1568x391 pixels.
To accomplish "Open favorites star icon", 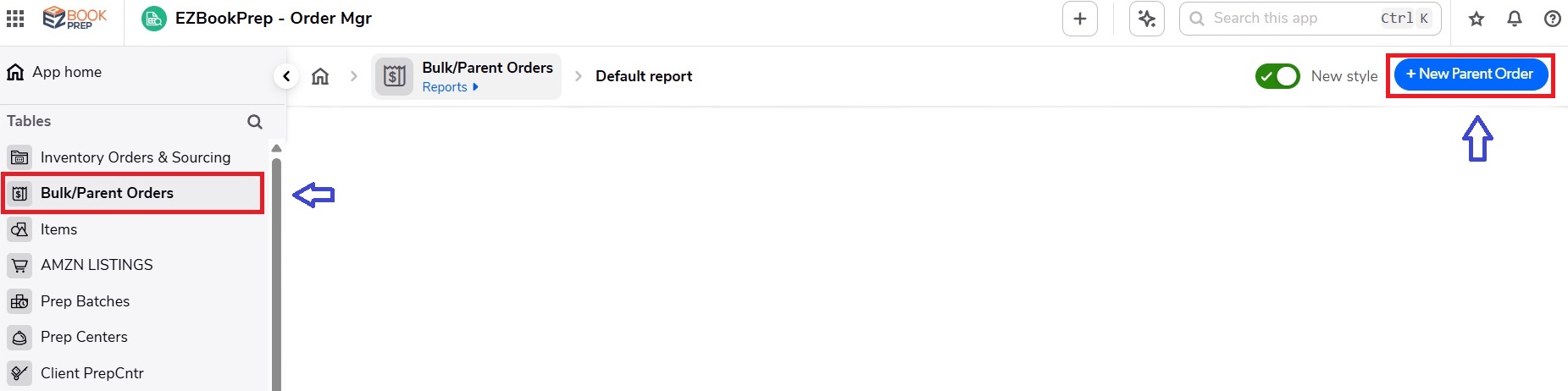I will point(1477,19).
